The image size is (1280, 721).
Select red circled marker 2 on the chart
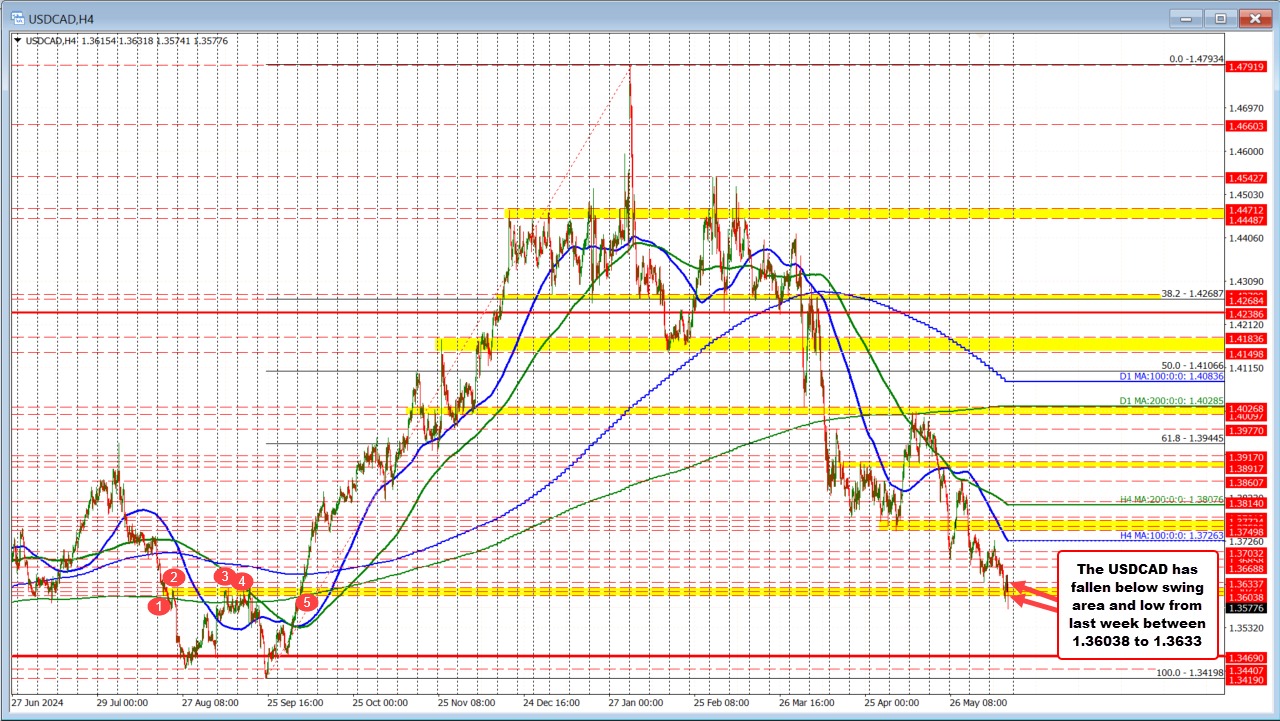[x=173, y=577]
